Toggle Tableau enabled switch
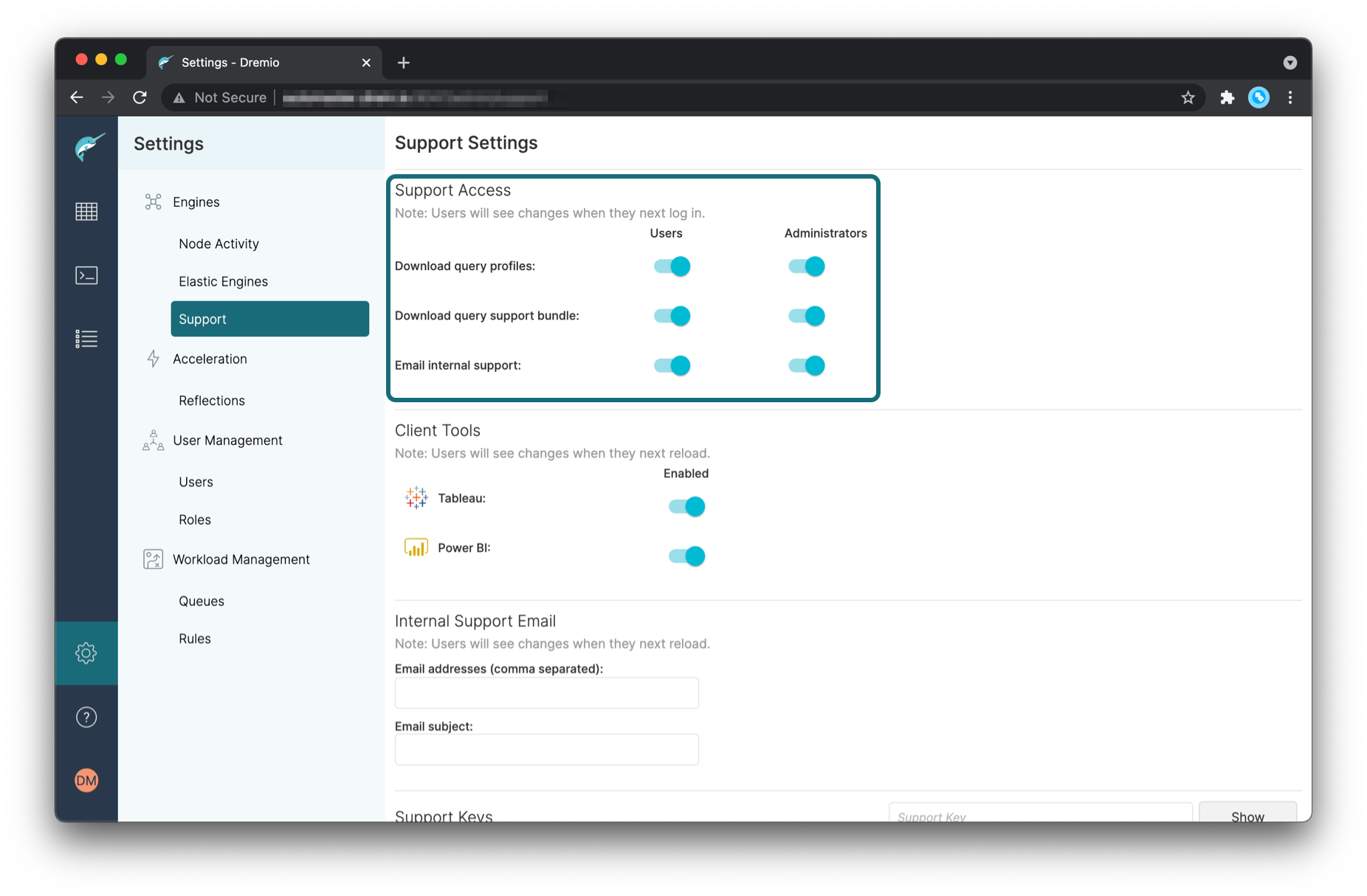Viewport: 1367px width, 896px height. pos(686,506)
